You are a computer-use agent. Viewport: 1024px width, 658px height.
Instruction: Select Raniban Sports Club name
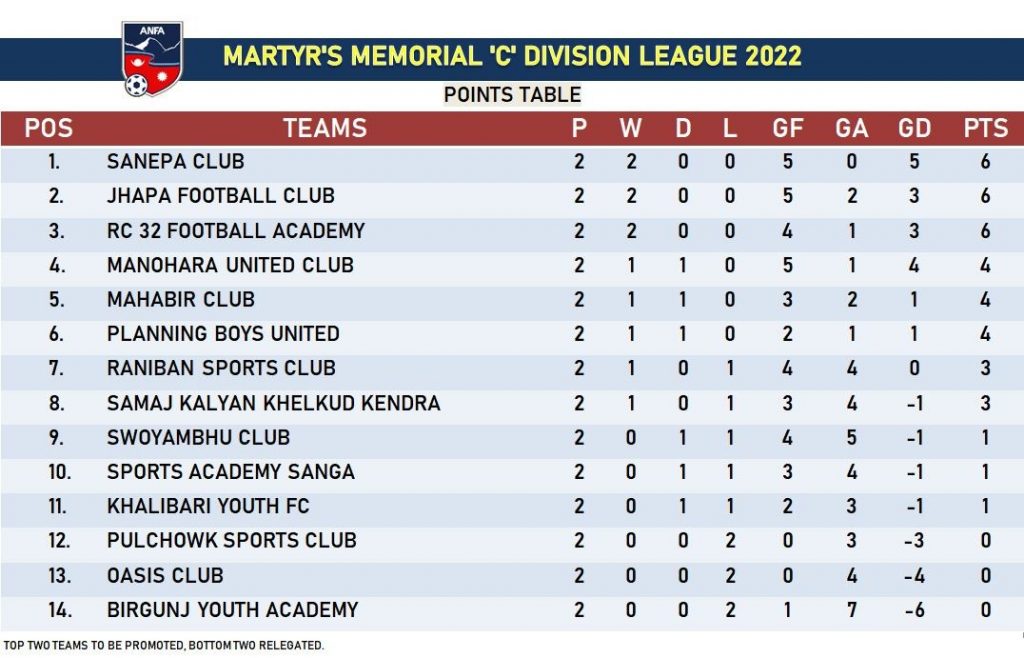221,368
